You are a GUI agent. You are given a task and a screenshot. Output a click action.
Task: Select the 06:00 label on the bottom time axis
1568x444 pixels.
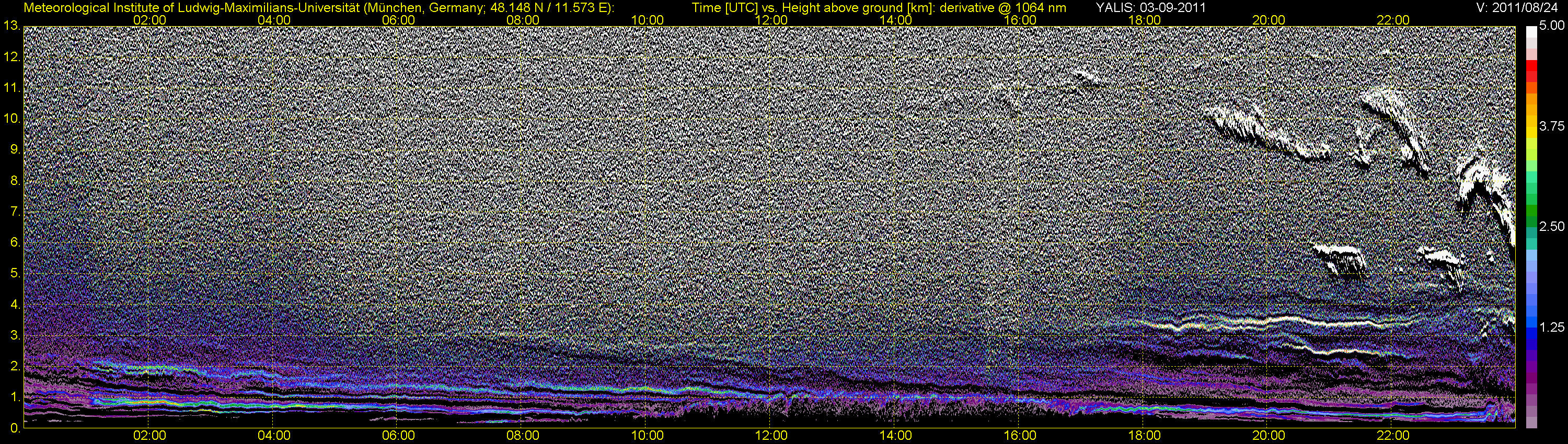pos(399,436)
